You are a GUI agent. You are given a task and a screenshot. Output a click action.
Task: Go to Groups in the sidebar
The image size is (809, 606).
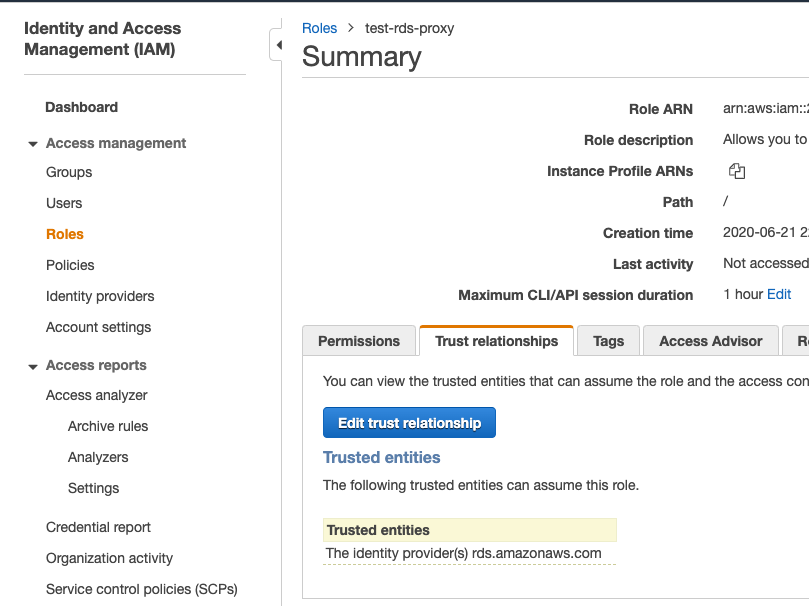[69, 172]
